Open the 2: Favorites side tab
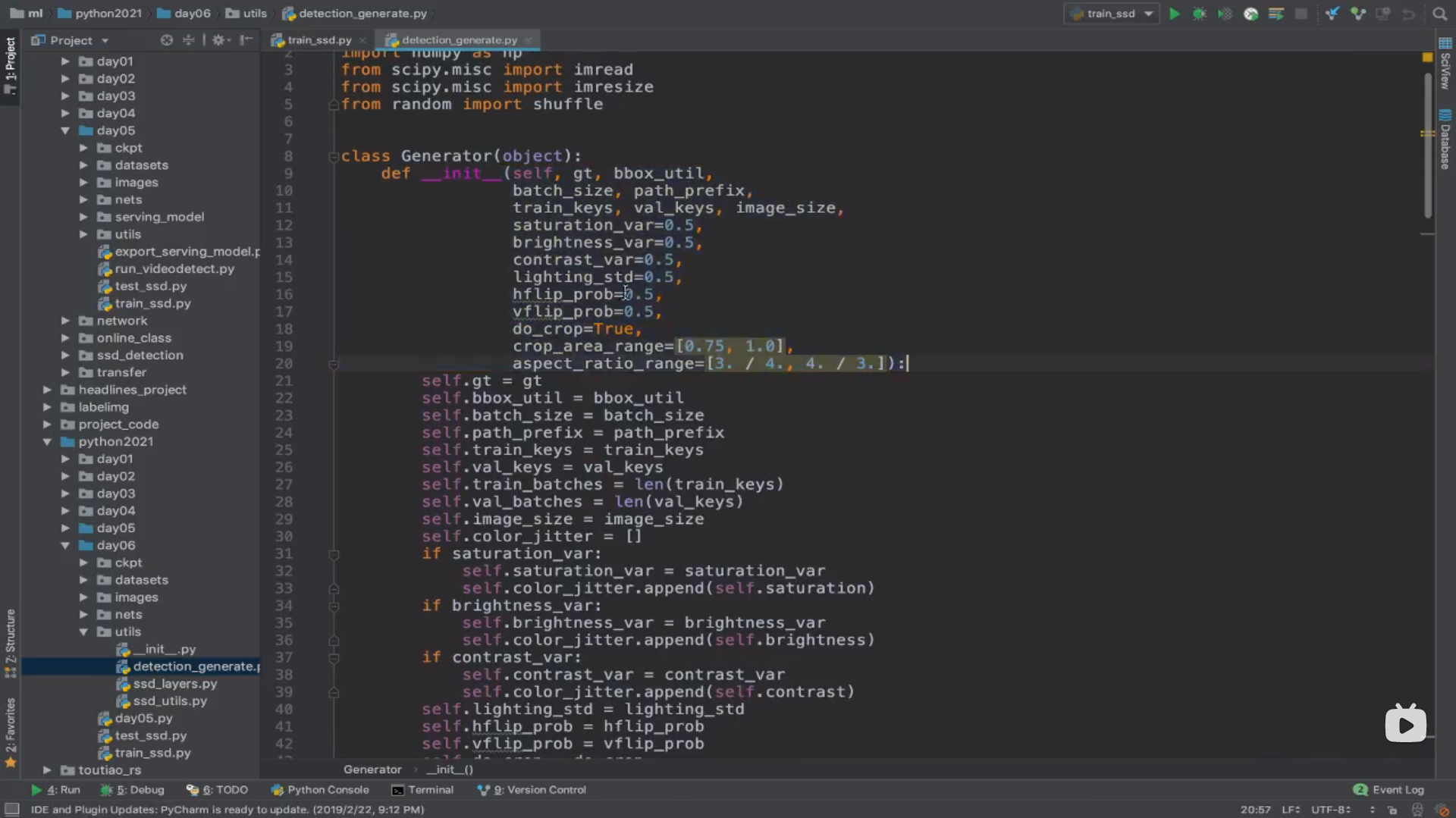Image resolution: width=1456 pixels, height=818 pixels. [x=10, y=732]
